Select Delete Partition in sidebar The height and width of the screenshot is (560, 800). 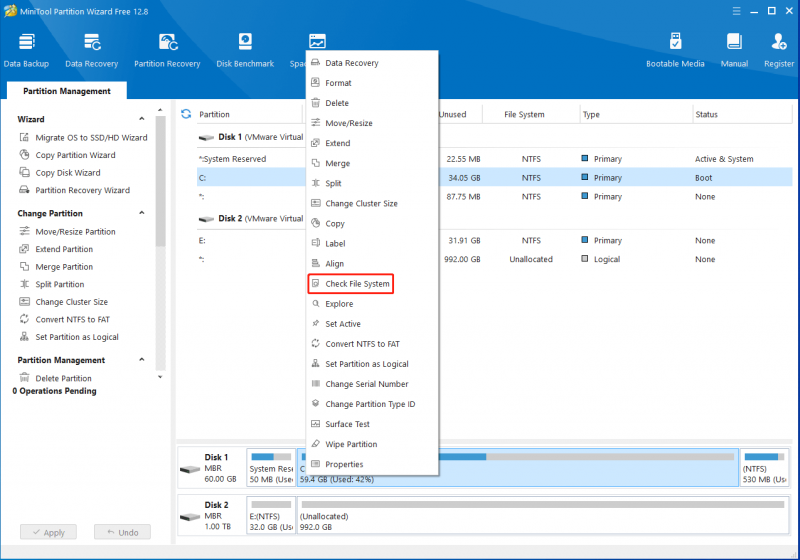click(56, 378)
